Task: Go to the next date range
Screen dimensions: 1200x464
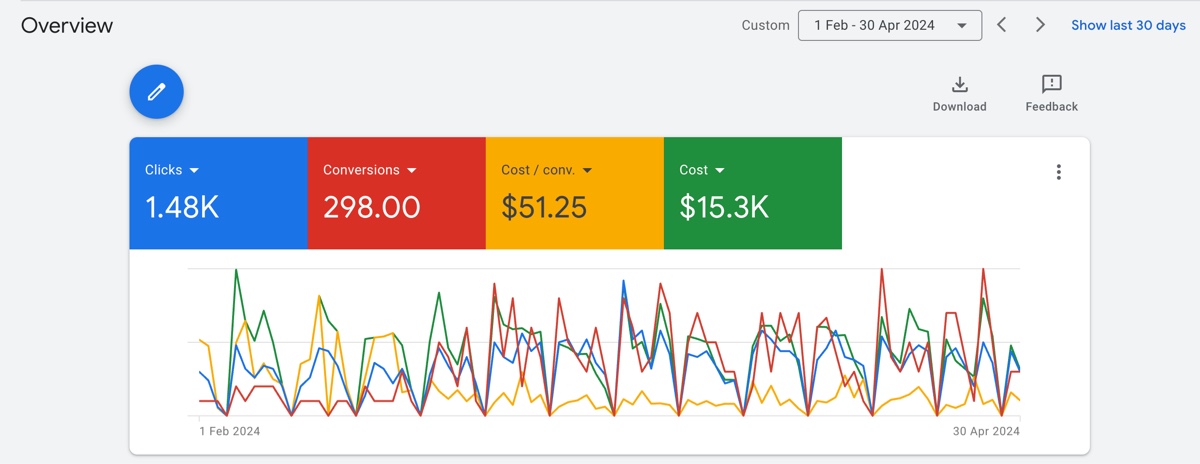Action: click(x=1040, y=25)
